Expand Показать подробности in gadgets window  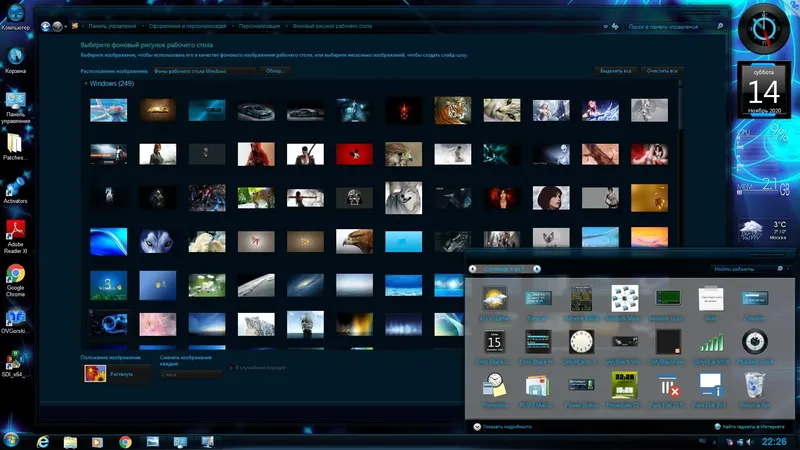503,427
